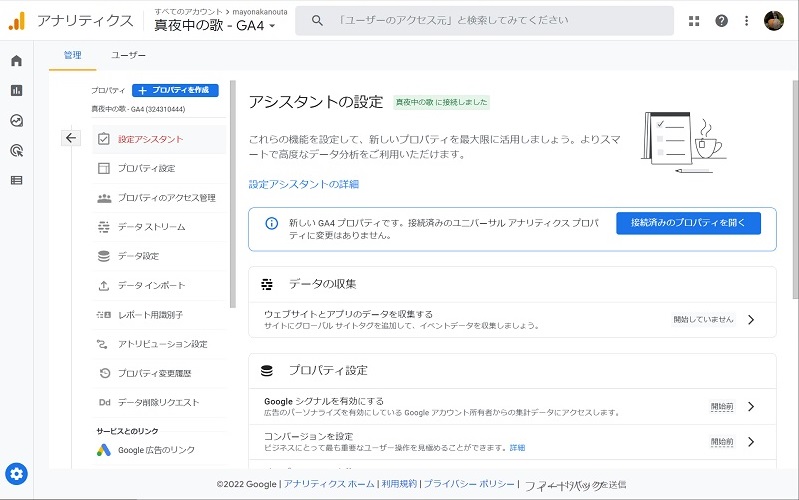Open the 真夜中の歌 - GA4 property selector dropdown
Viewport: 799px width, 500px height.
point(215,25)
